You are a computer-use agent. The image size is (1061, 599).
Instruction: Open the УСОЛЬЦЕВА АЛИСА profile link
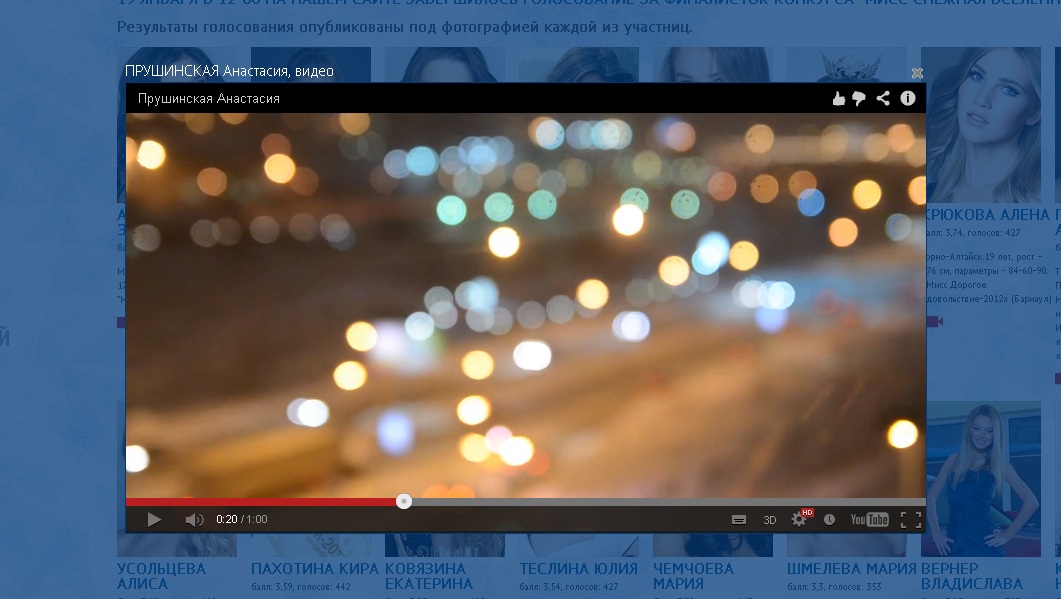161,577
